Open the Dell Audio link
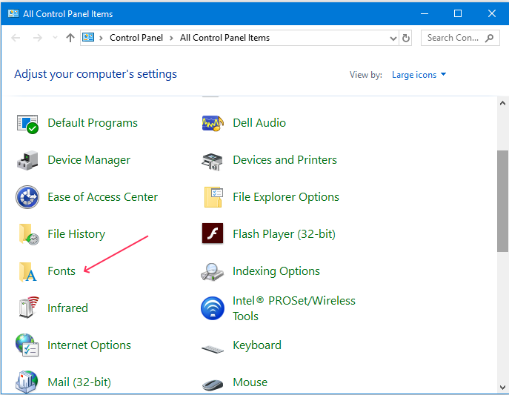Viewport: 509px width, 395px height. (259, 123)
